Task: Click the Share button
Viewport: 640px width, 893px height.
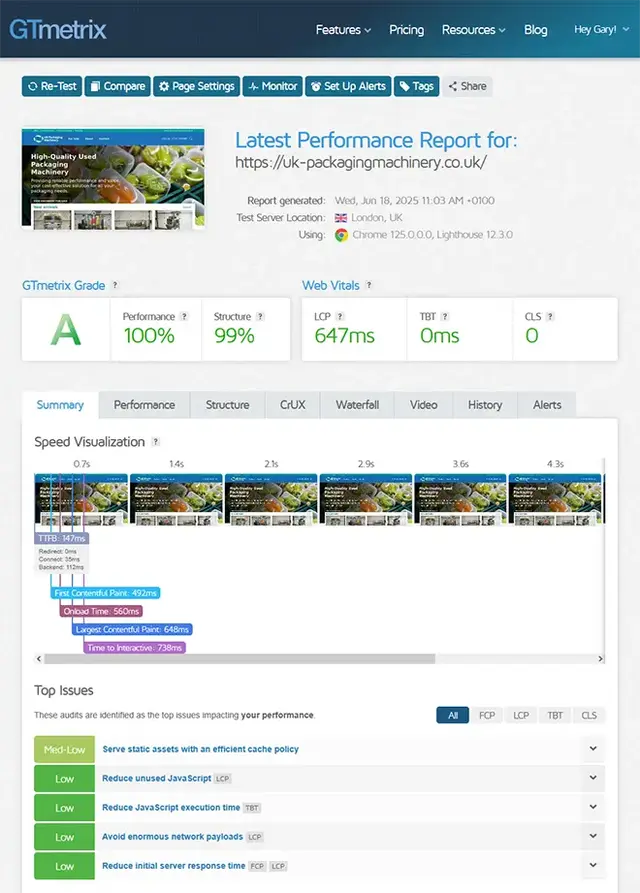Action: click(x=467, y=86)
